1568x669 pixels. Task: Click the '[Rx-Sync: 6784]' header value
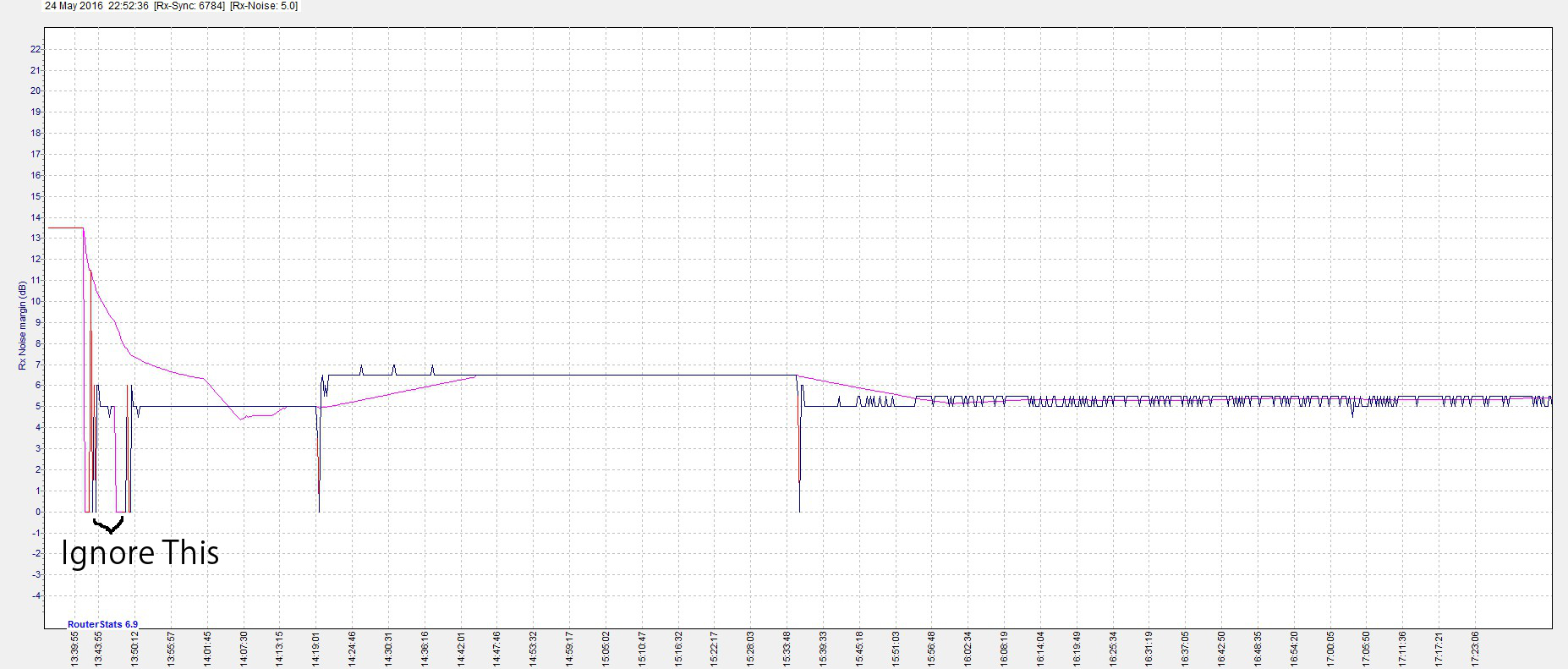189,6
